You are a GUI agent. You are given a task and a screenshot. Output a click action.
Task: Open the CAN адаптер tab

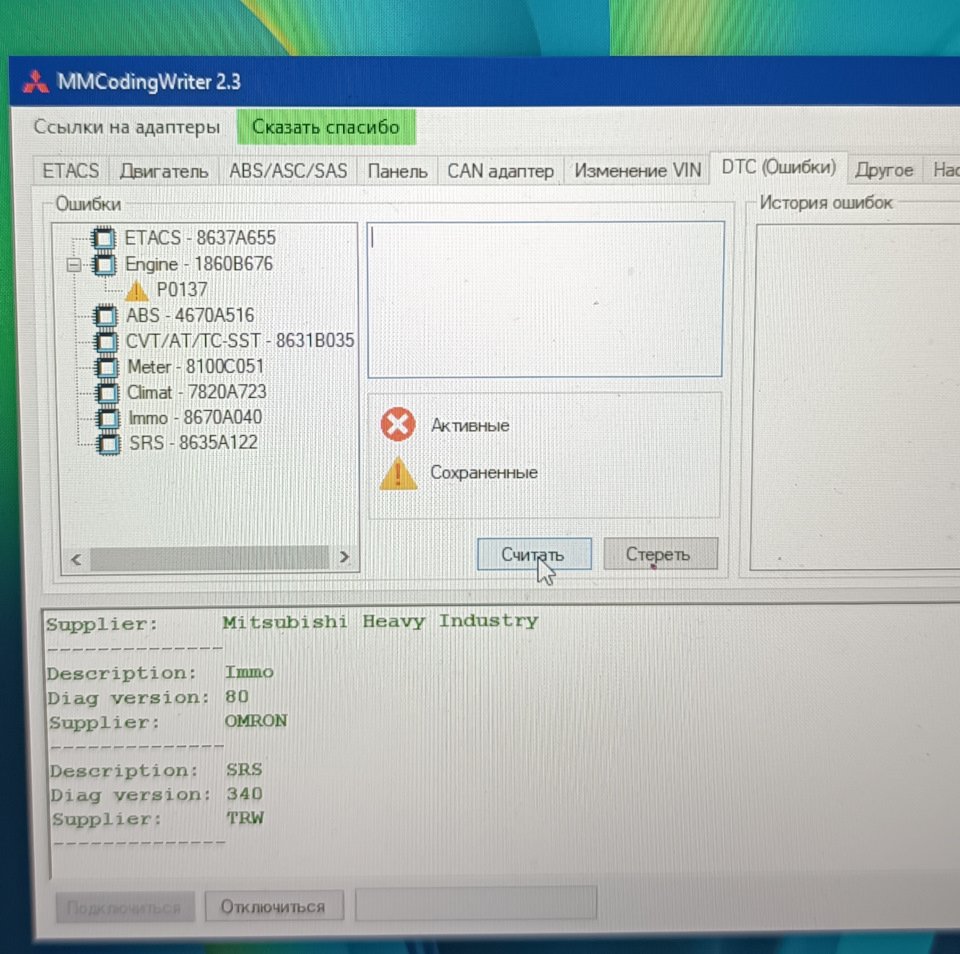click(x=500, y=171)
